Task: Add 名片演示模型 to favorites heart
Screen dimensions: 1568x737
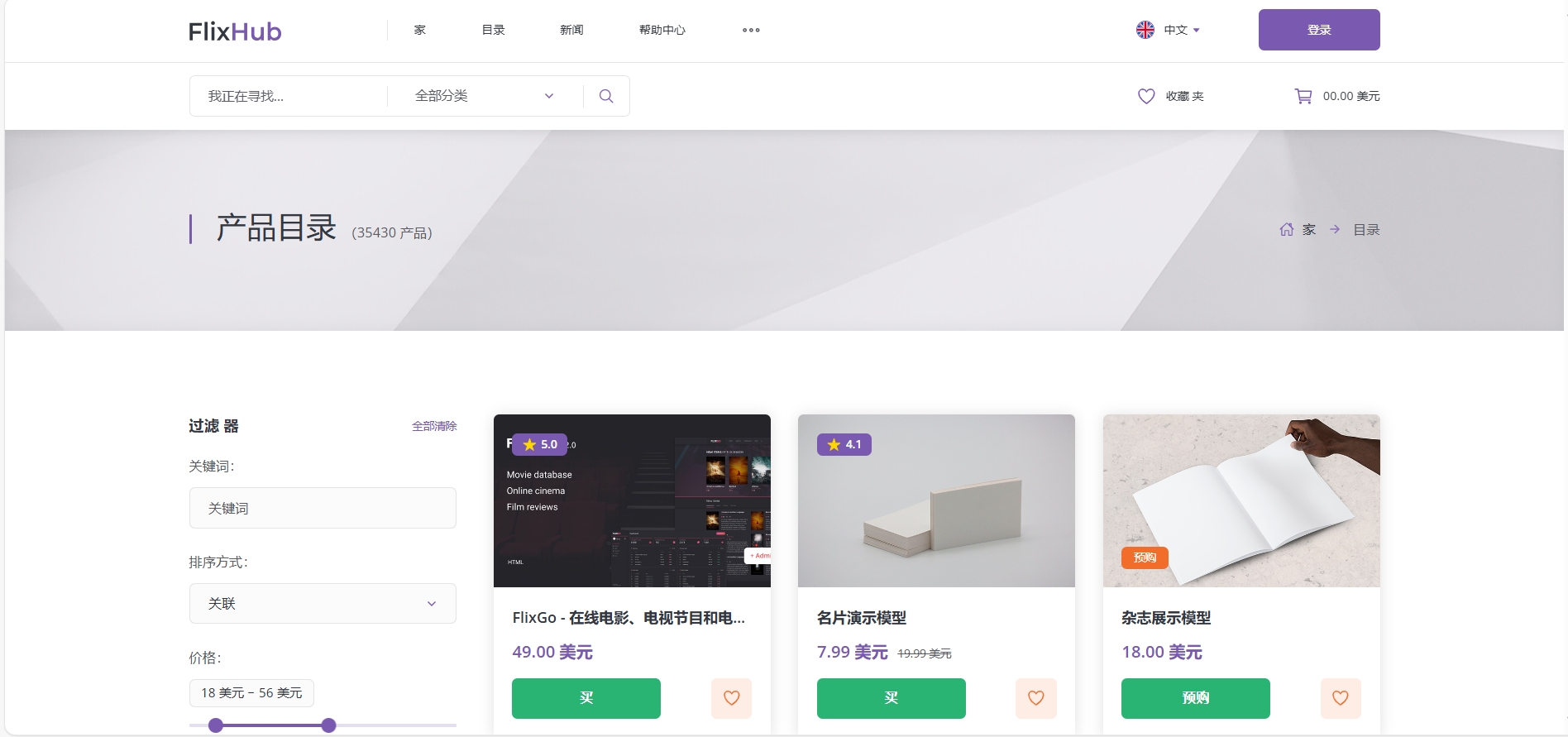Action: coord(1036,698)
